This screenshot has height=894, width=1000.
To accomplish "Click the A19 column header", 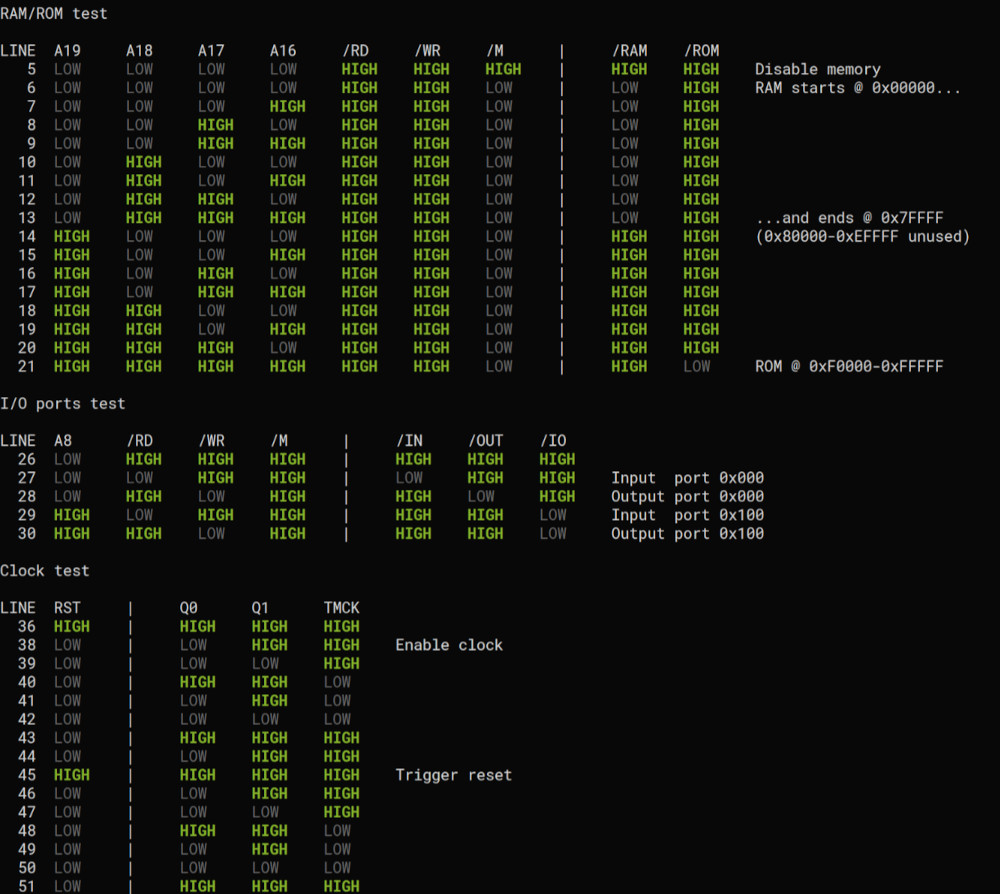I will pos(67,50).
